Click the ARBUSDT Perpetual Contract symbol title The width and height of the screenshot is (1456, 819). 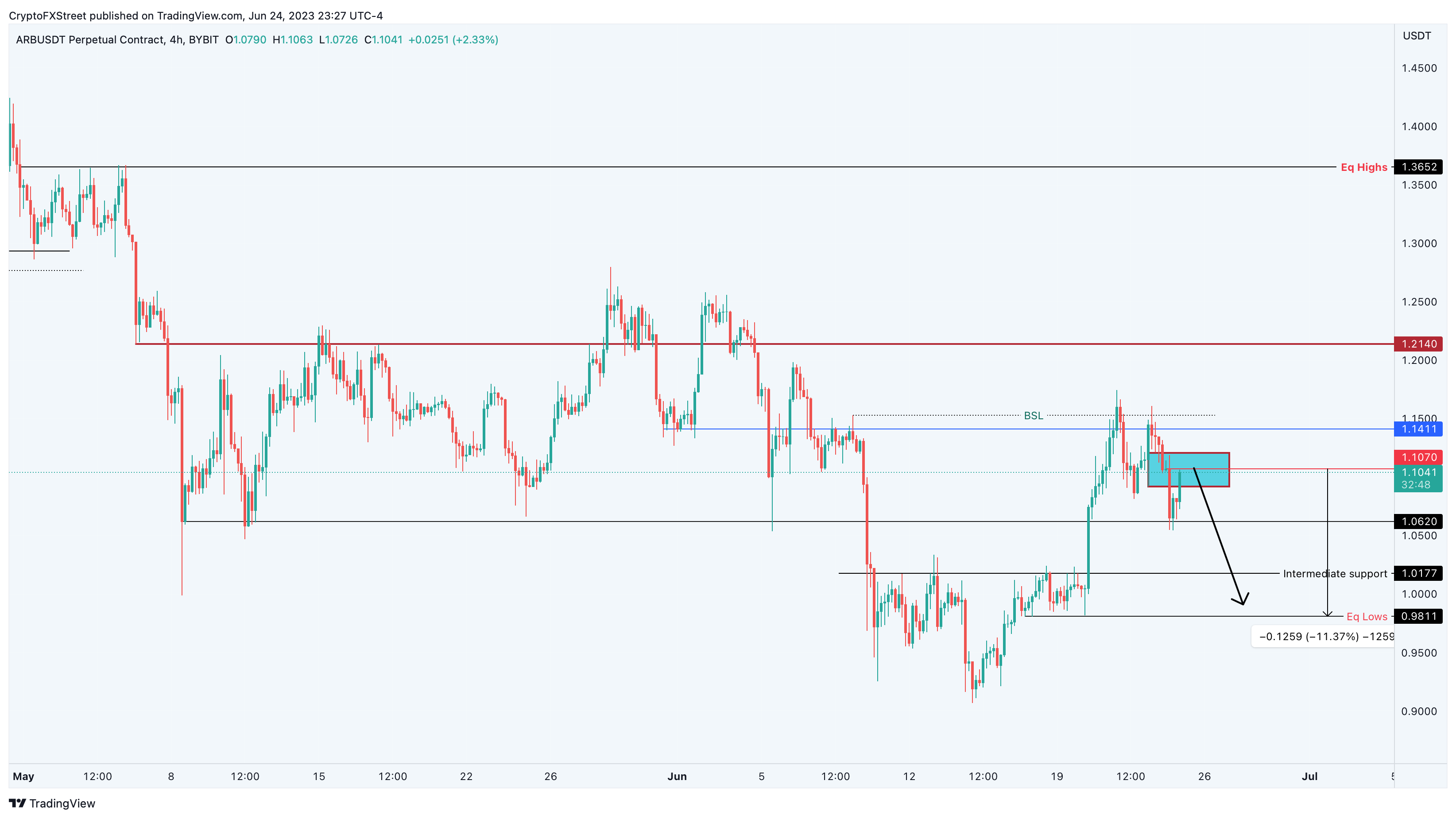point(90,39)
